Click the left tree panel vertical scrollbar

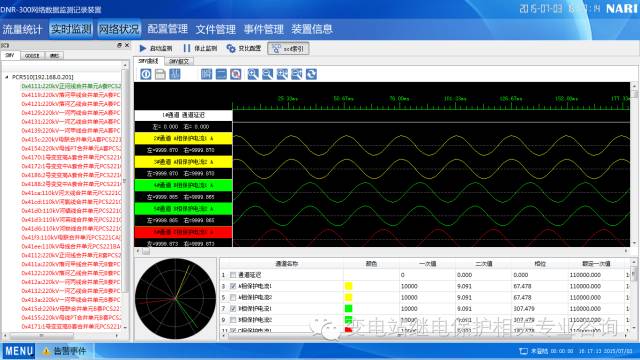[125, 195]
